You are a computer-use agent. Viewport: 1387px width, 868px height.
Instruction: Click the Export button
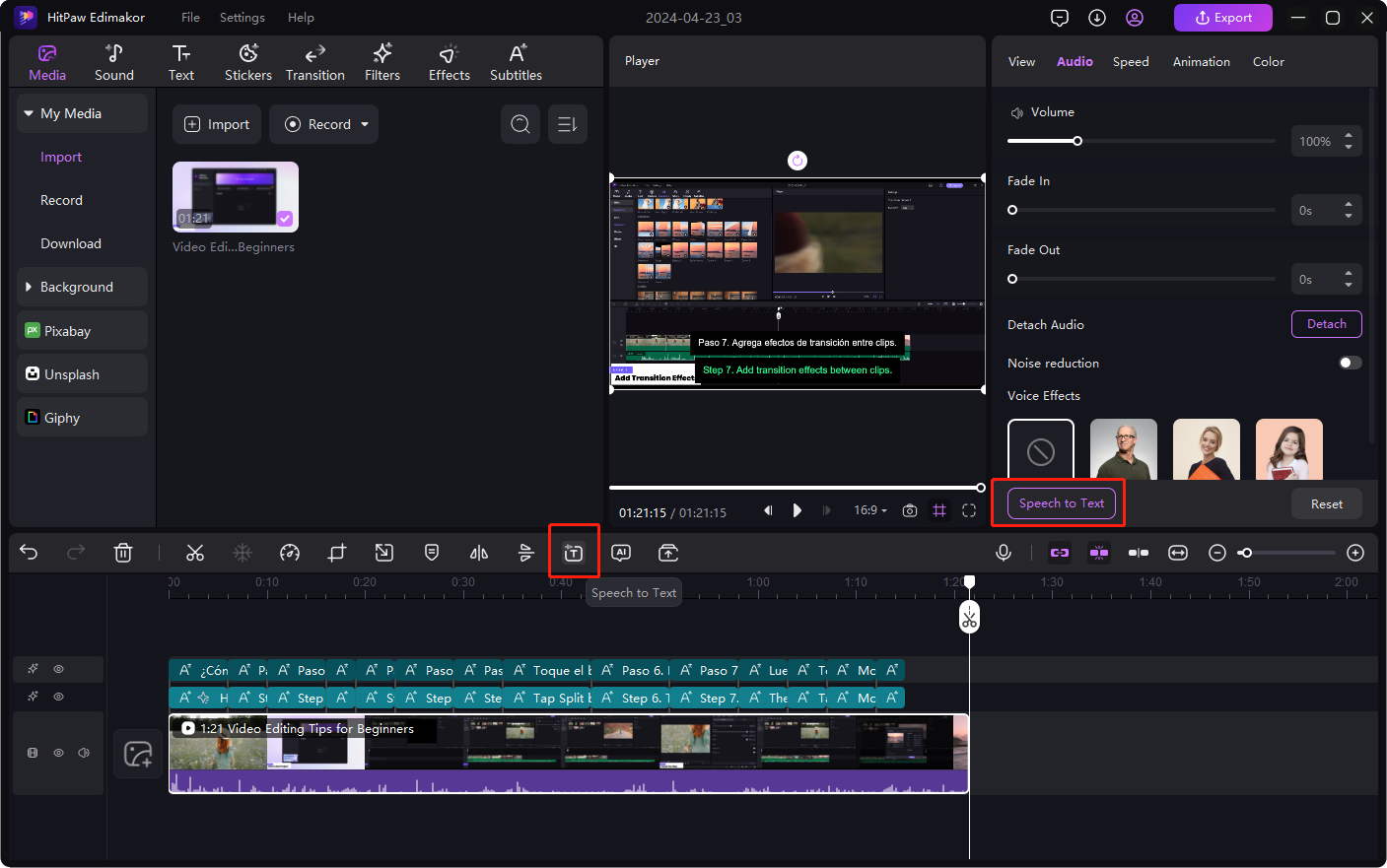pos(1222,18)
